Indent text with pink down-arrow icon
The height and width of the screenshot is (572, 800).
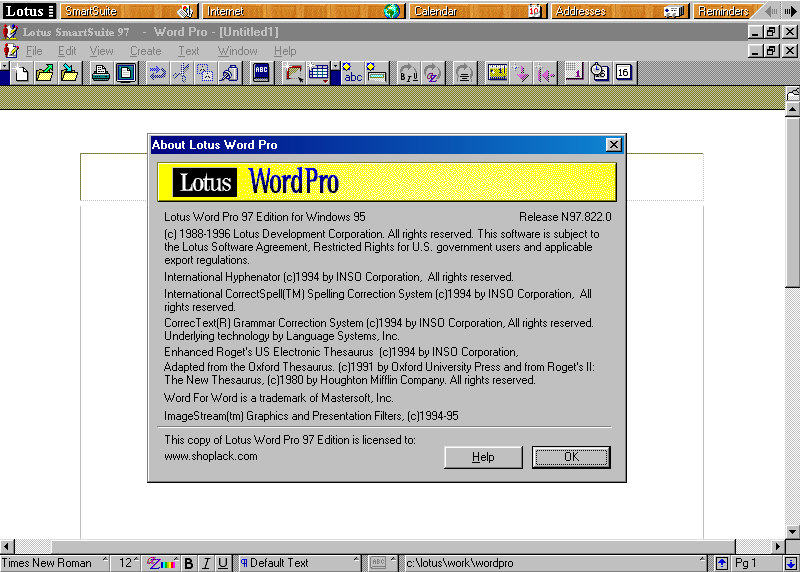[x=521, y=73]
